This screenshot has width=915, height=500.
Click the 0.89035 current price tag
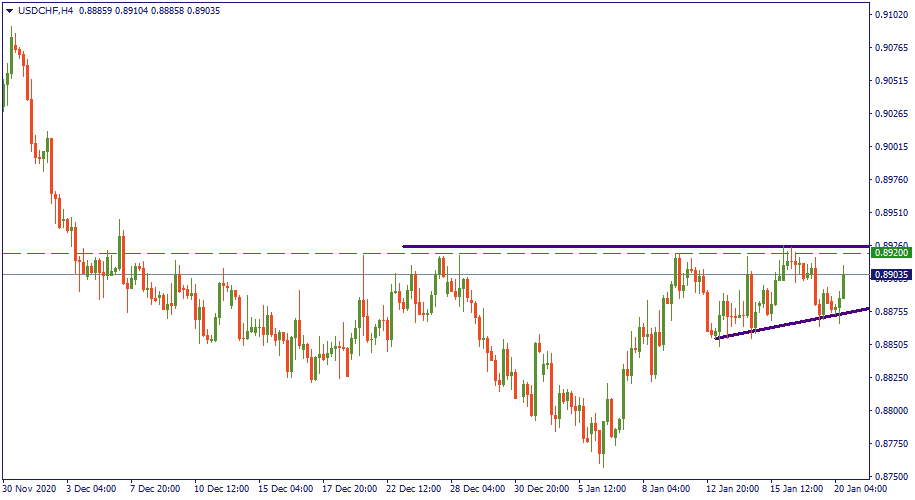coord(889,274)
